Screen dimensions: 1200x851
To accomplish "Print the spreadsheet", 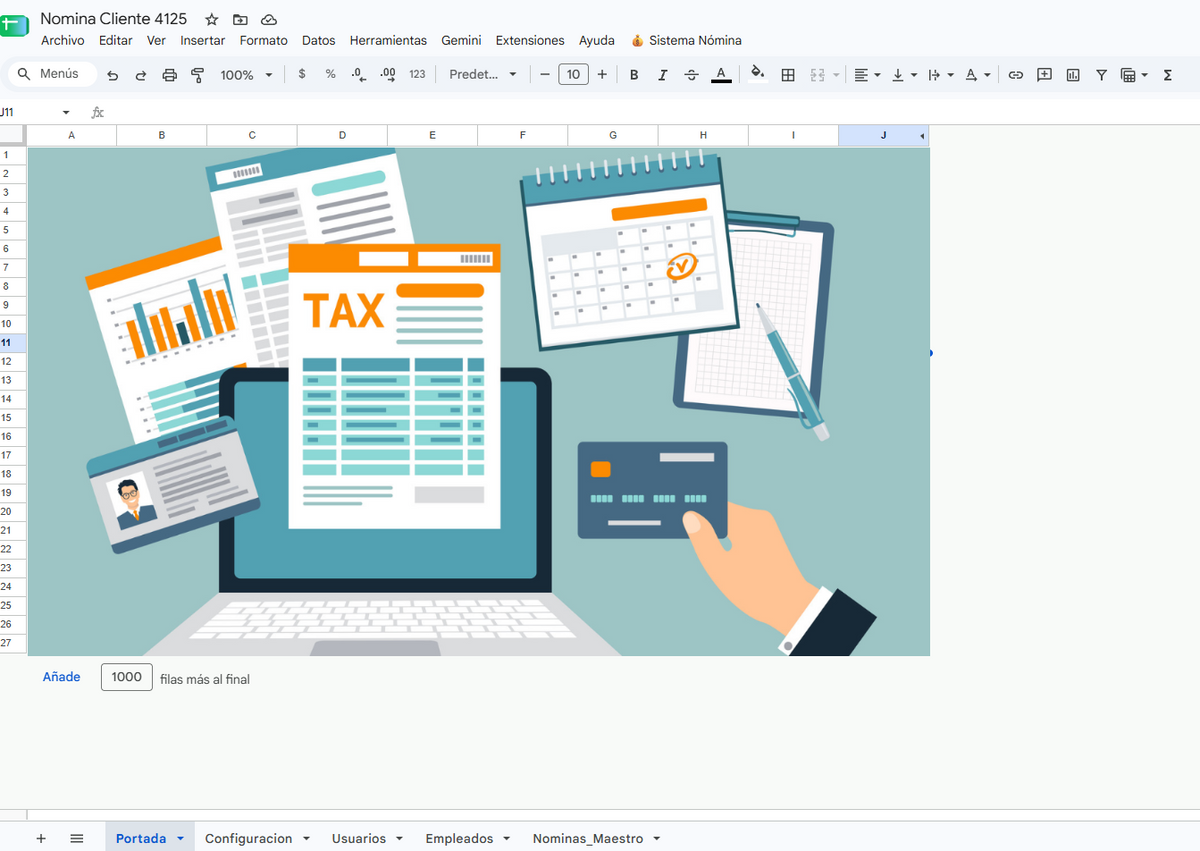I will 169,75.
